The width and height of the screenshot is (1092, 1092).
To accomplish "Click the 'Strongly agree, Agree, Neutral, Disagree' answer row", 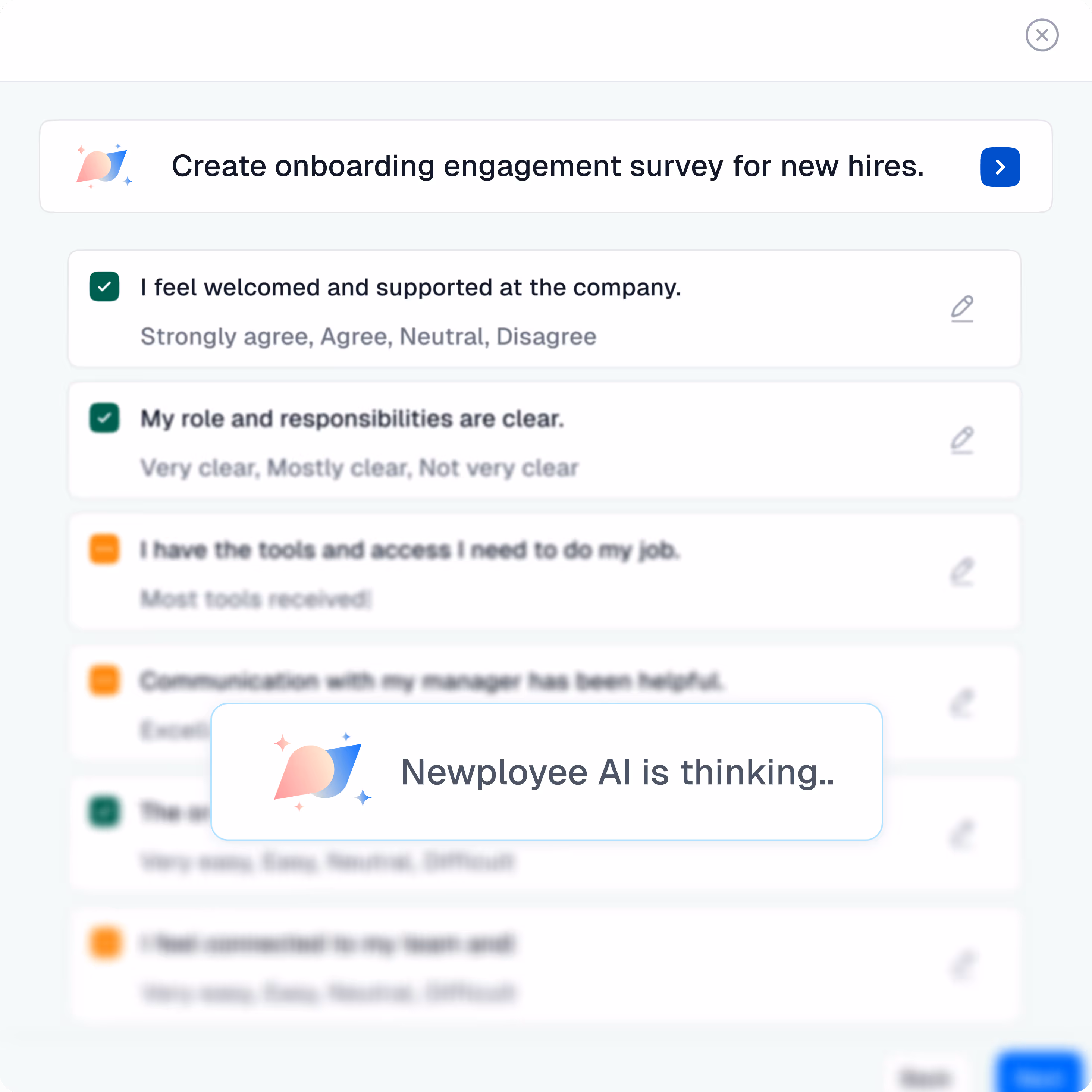I will [x=368, y=336].
